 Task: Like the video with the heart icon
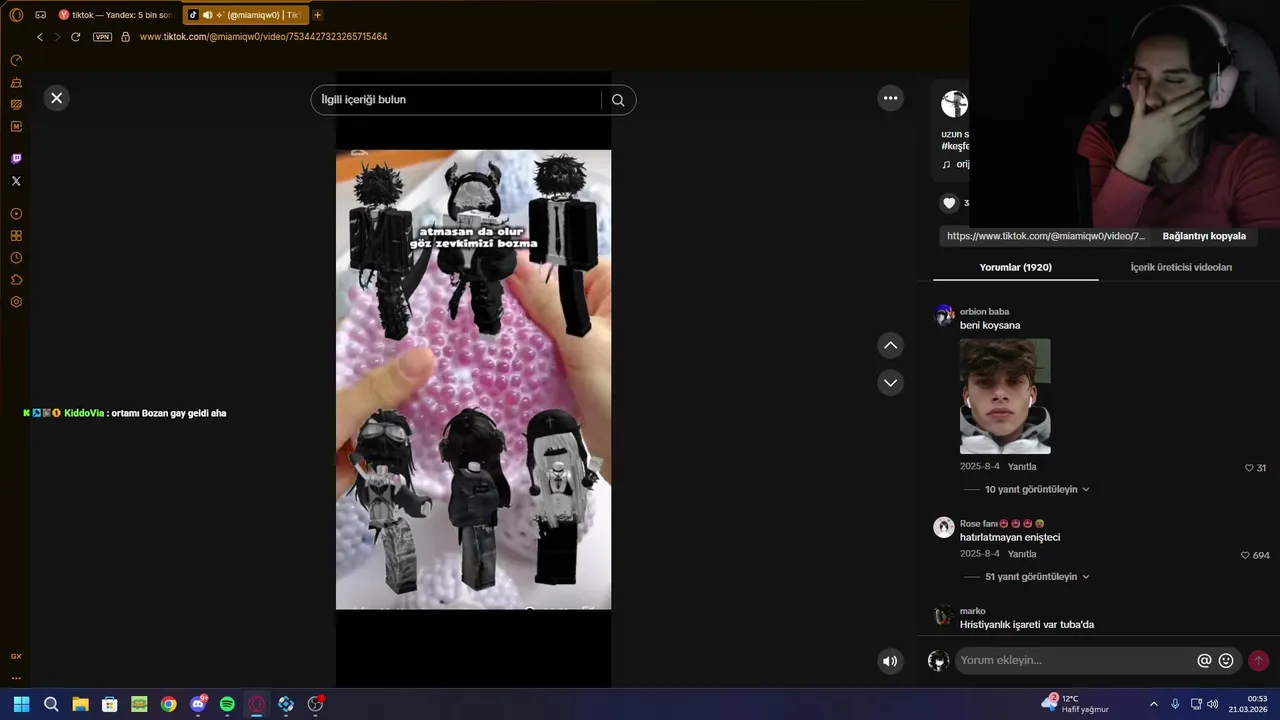click(x=949, y=203)
